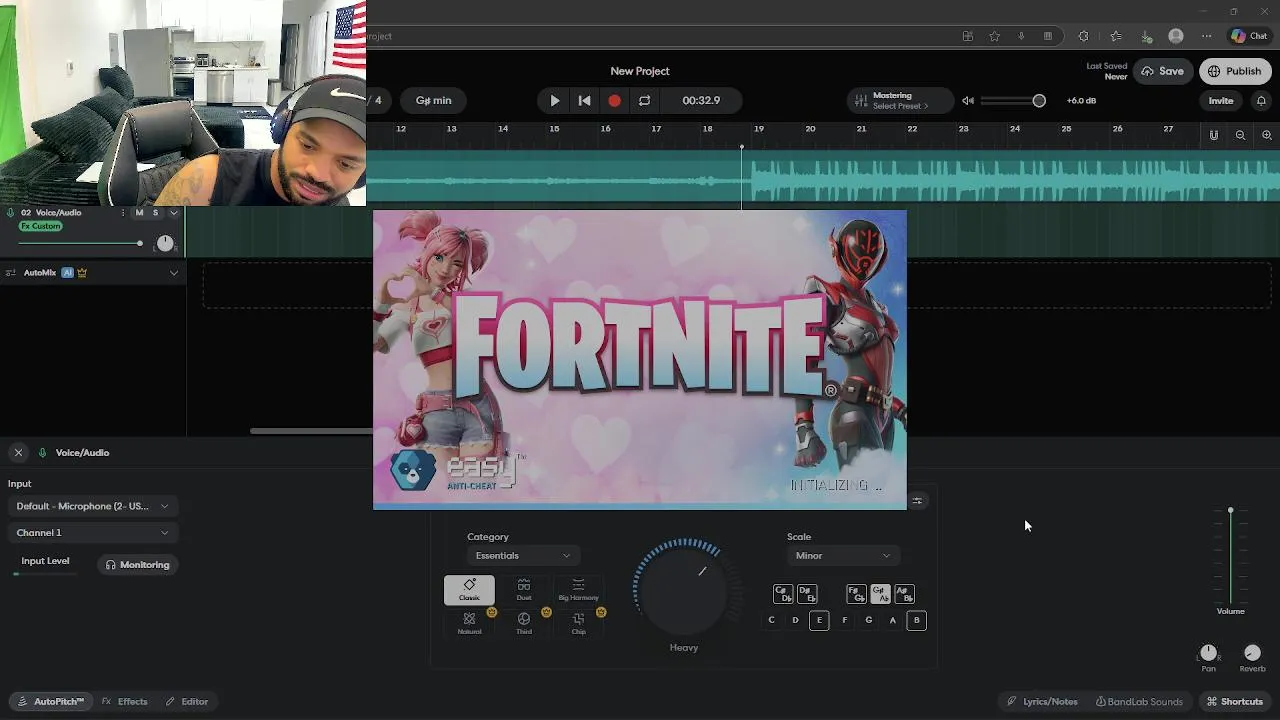Click the Voice/Audio track pan knob
The height and width of the screenshot is (720, 1280).
[x=165, y=243]
